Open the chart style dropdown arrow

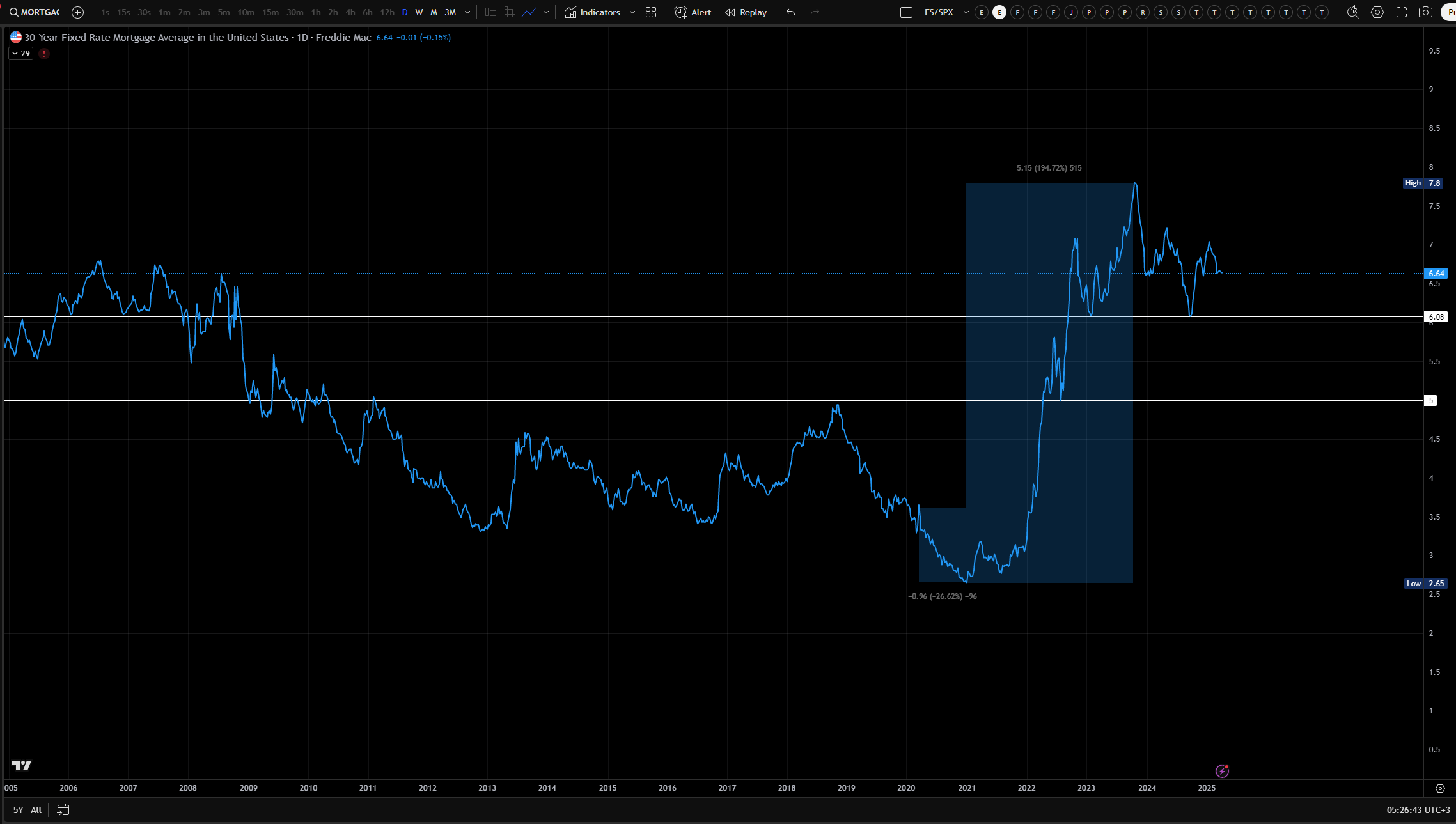tap(546, 12)
